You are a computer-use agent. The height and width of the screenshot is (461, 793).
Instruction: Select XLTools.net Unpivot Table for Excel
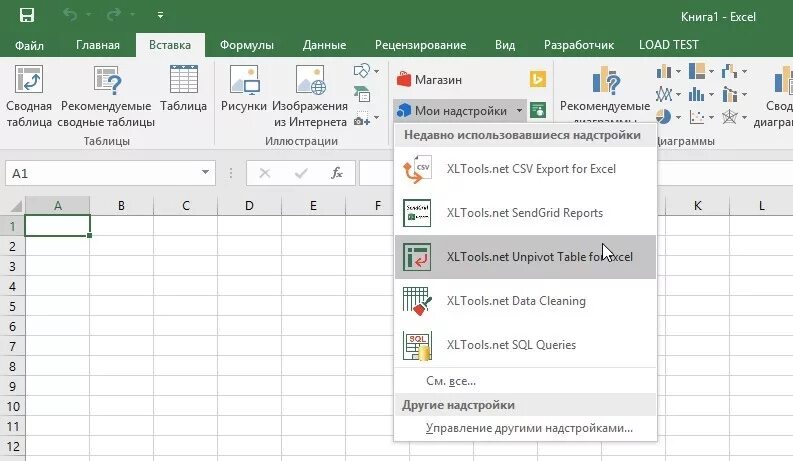click(525, 257)
